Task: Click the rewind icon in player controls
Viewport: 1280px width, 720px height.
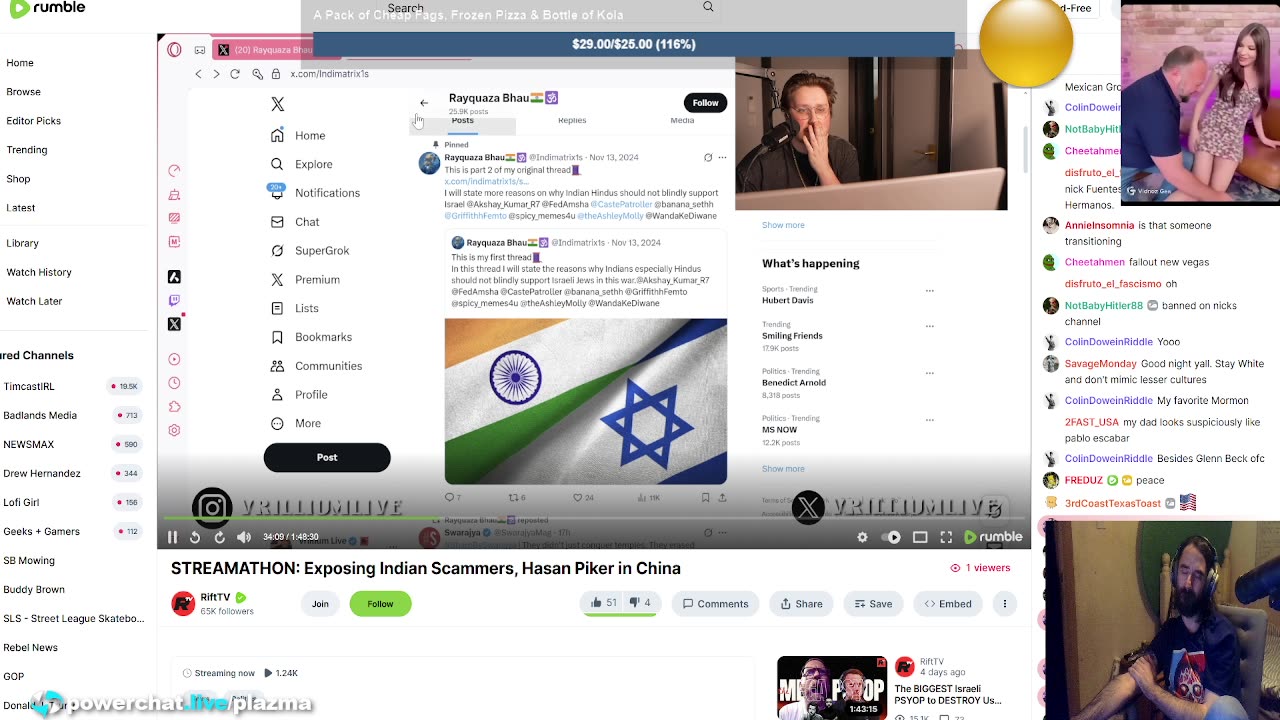Action: click(x=195, y=537)
